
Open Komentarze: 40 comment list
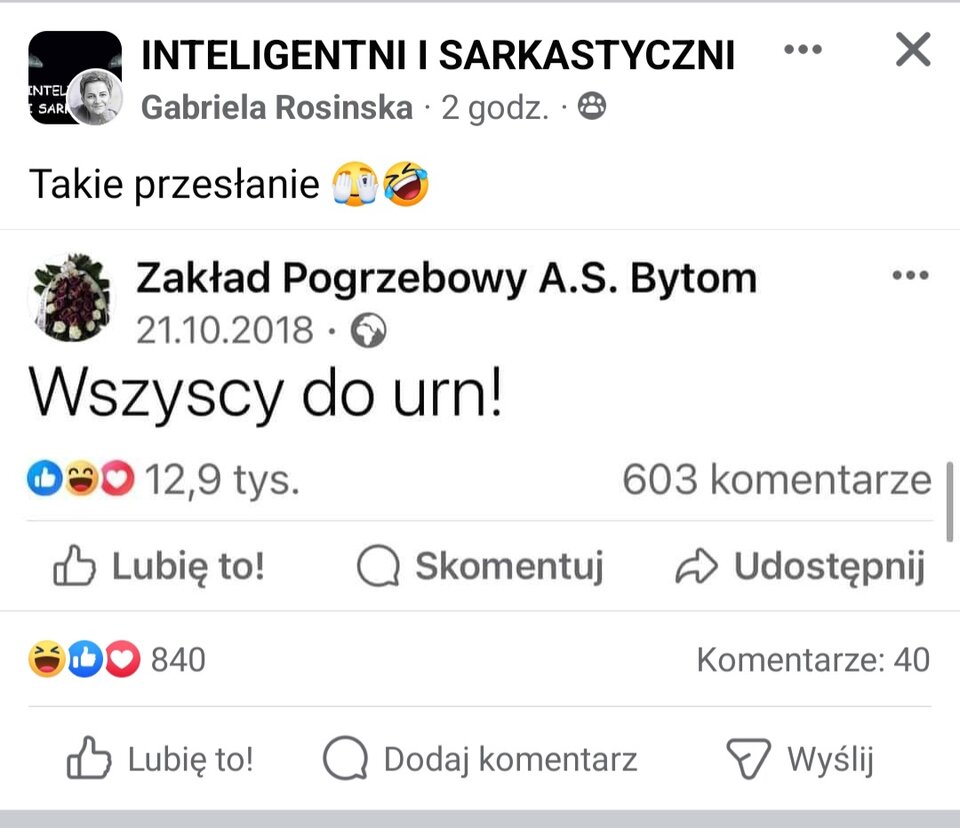[813, 660]
